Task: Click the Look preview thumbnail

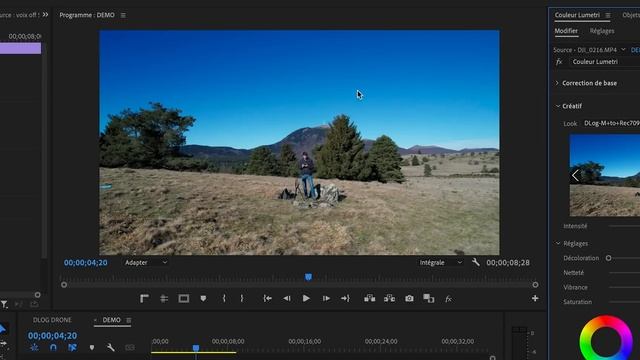Action: tap(604, 175)
